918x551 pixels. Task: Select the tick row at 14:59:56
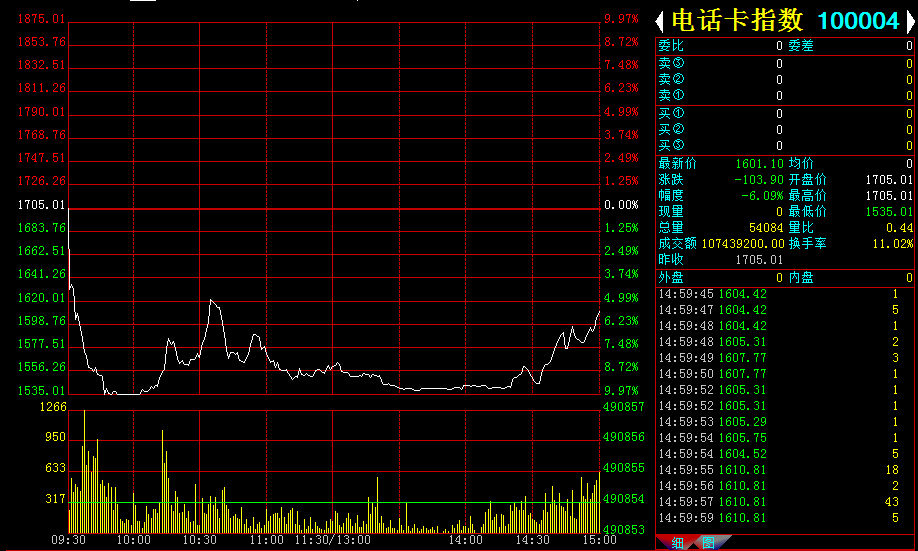click(x=785, y=486)
